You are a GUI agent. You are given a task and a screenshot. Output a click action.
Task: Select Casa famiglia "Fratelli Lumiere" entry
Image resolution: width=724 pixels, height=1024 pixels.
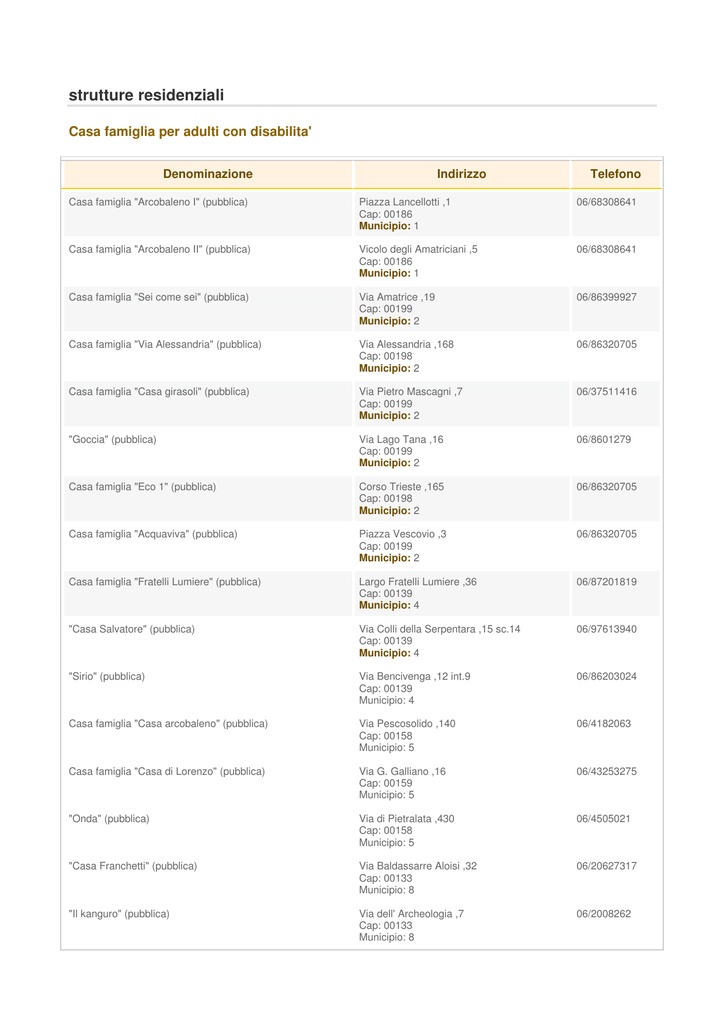point(165,582)
